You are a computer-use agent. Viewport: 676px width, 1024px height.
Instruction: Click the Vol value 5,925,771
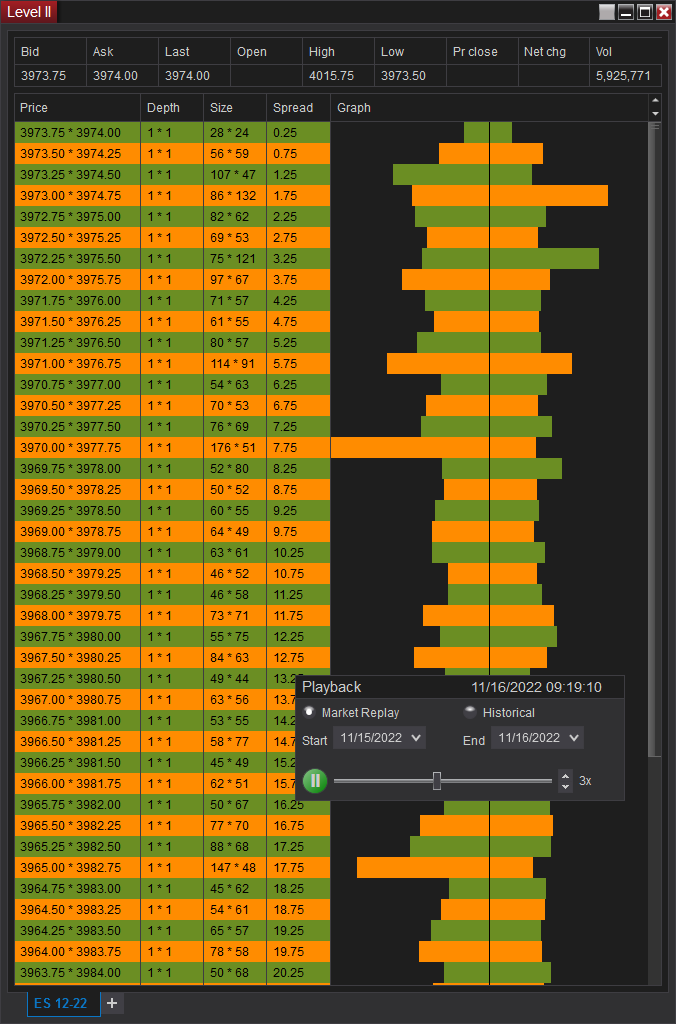tap(623, 76)
